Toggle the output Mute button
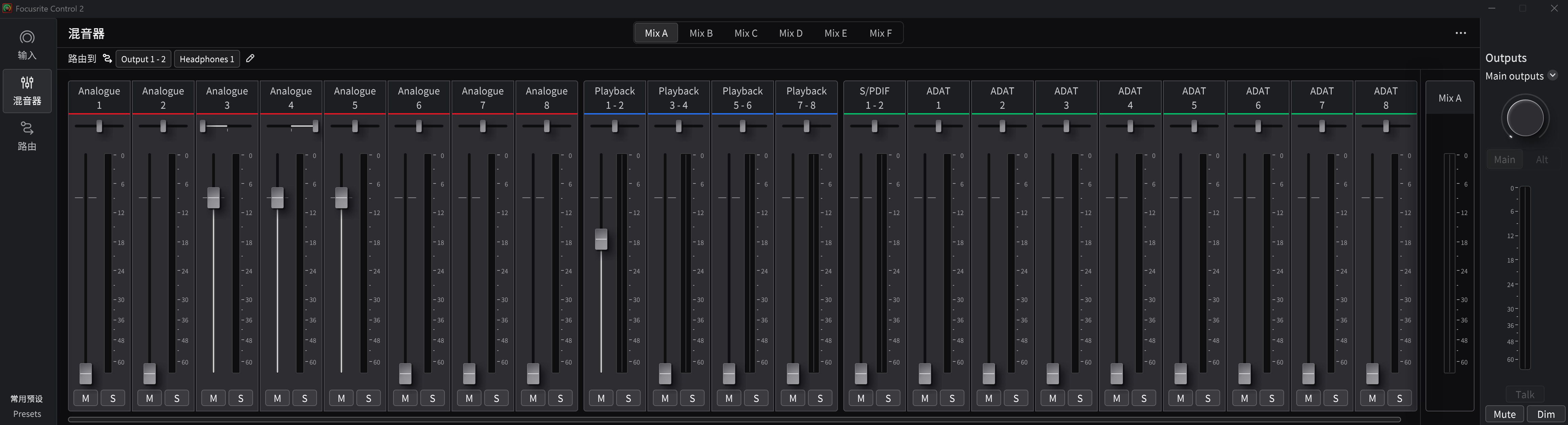1568x425 pixels. [1504, 414]
